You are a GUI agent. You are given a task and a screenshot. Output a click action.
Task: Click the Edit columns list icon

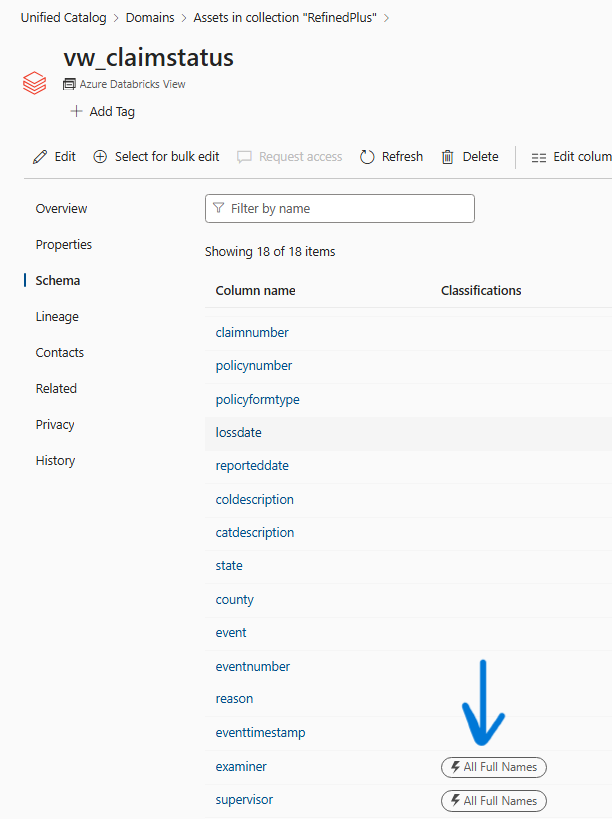pyautogui.click(x=539, y=157)
